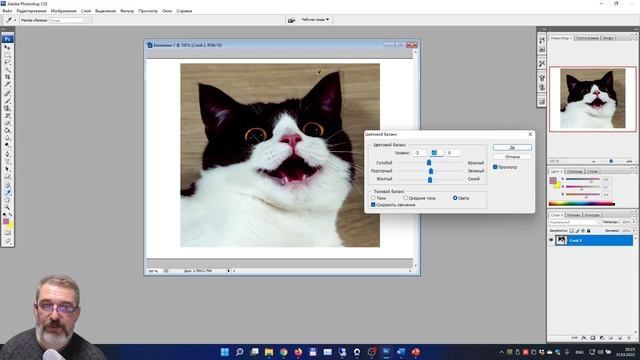640x360 pixels.
Task: Open the Файл menu
Action: pos(7,11)
